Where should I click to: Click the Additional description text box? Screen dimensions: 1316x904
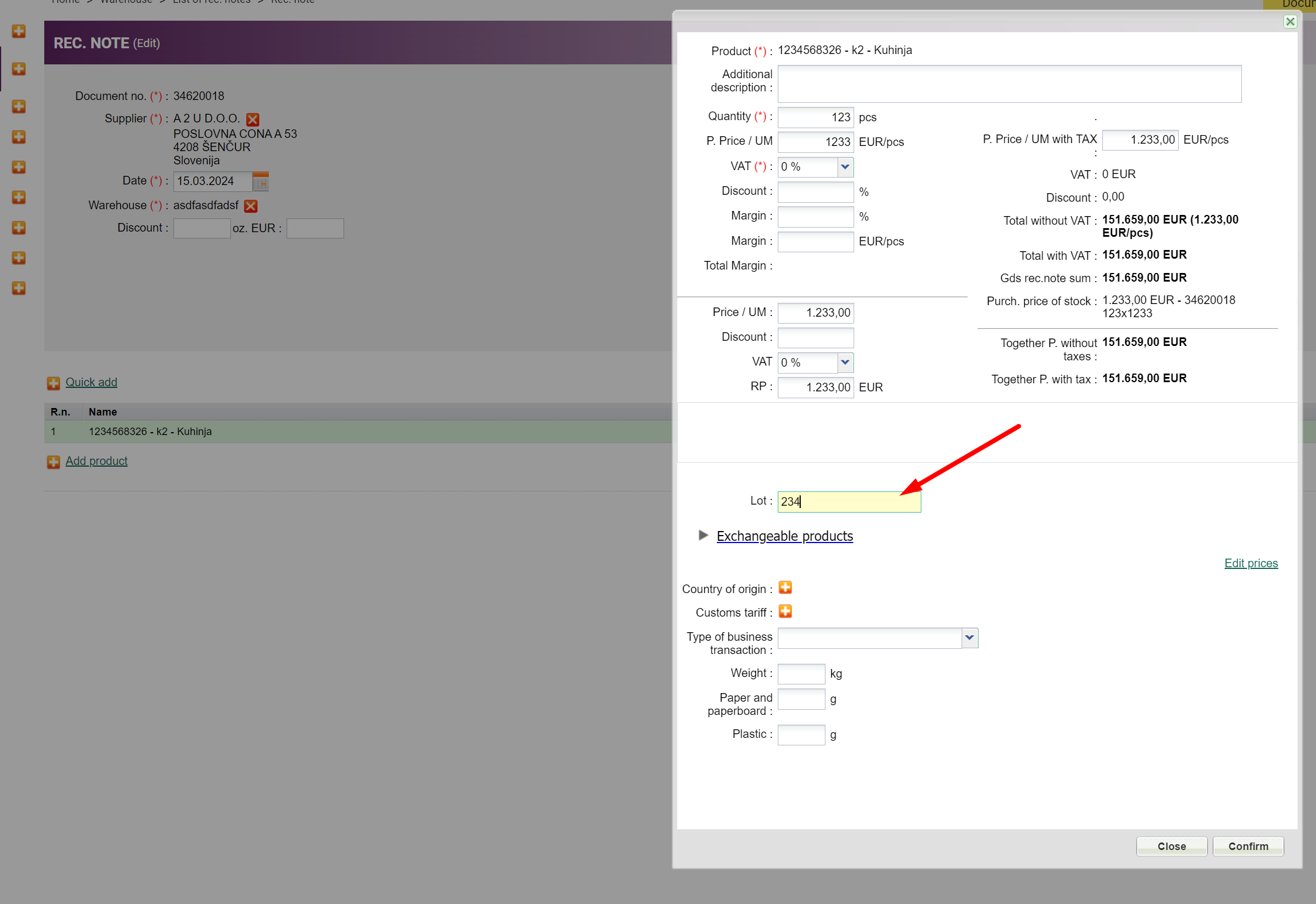1009,84
